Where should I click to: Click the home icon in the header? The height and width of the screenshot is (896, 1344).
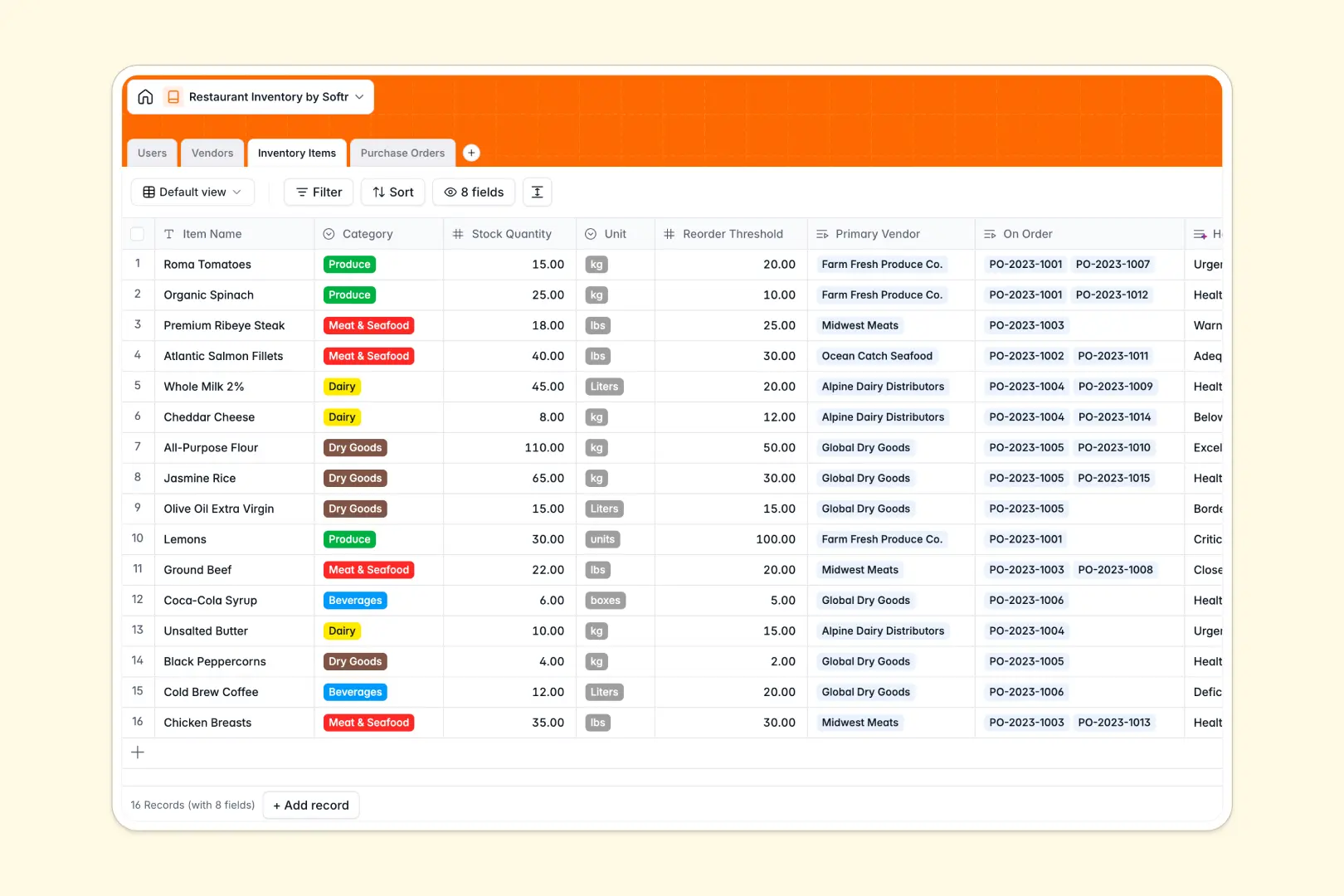point(145,96)
